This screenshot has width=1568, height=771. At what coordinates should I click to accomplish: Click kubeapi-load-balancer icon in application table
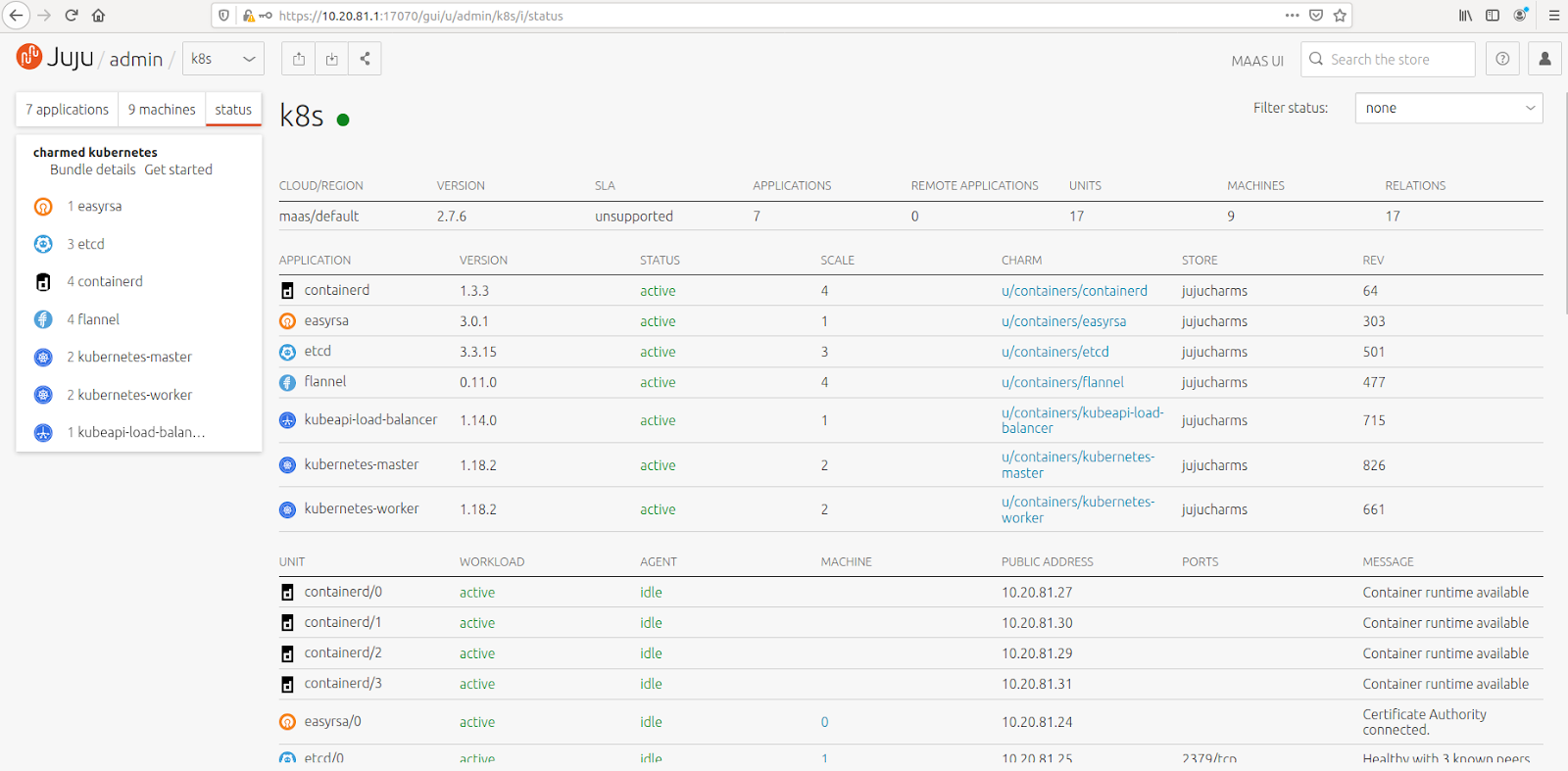click(x=287, y=420)
